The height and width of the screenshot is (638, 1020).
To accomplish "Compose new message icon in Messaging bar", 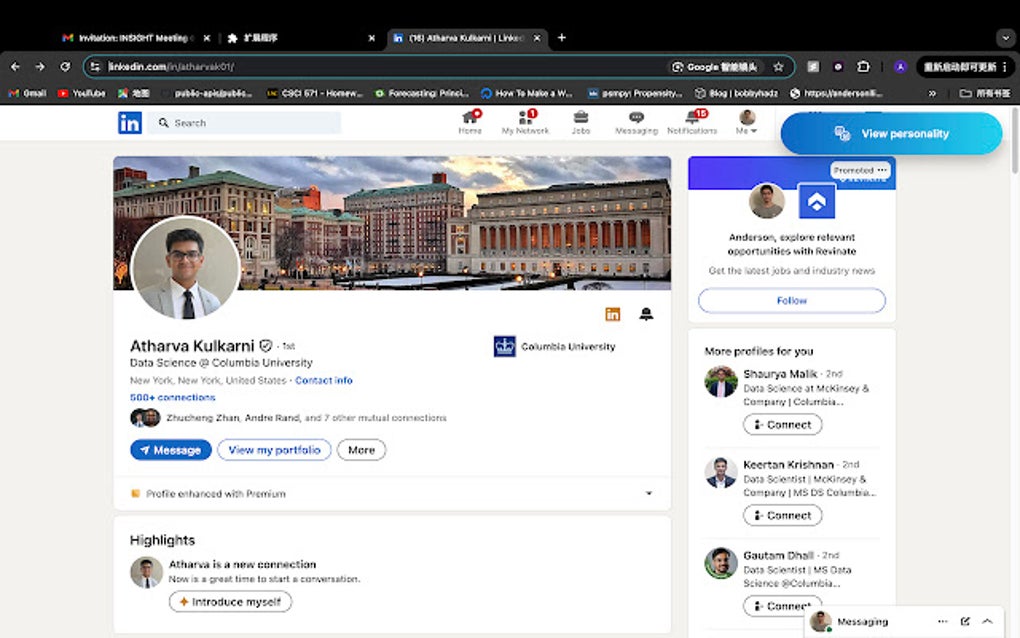I will [965, 621].
